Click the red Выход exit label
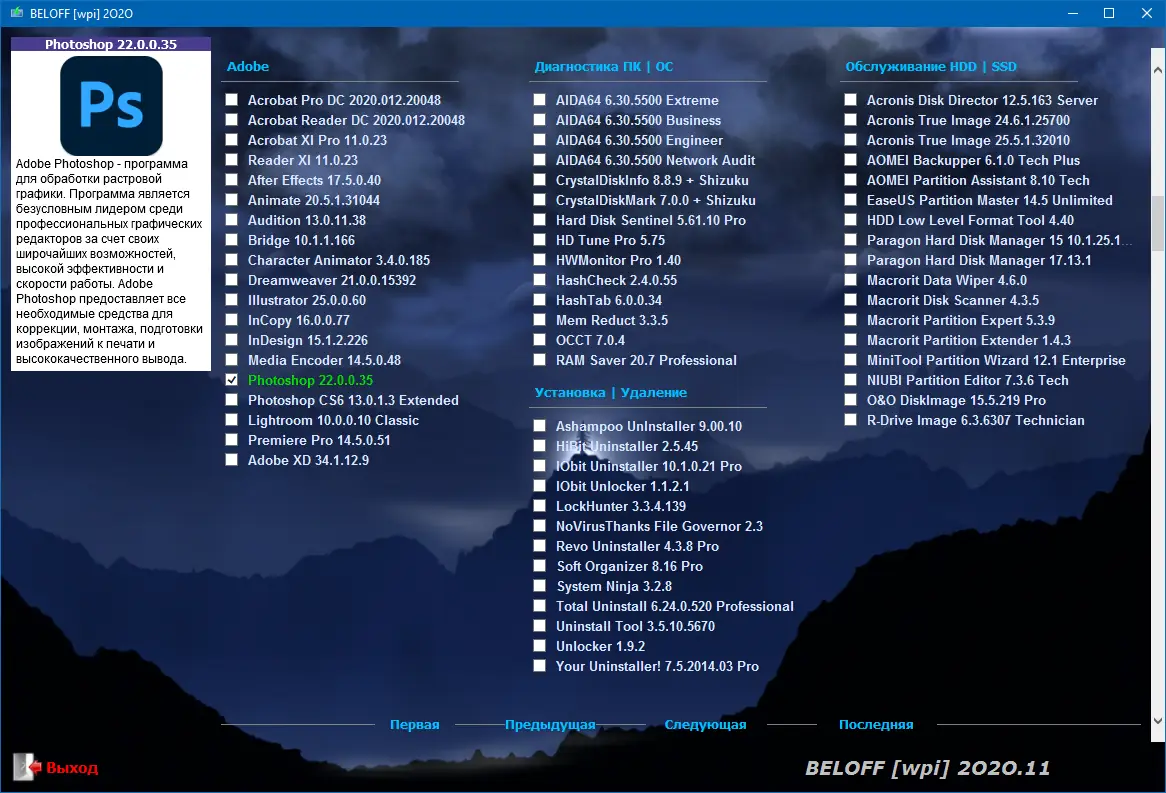This screenshot has height=793, width=1166. point(72,768)
